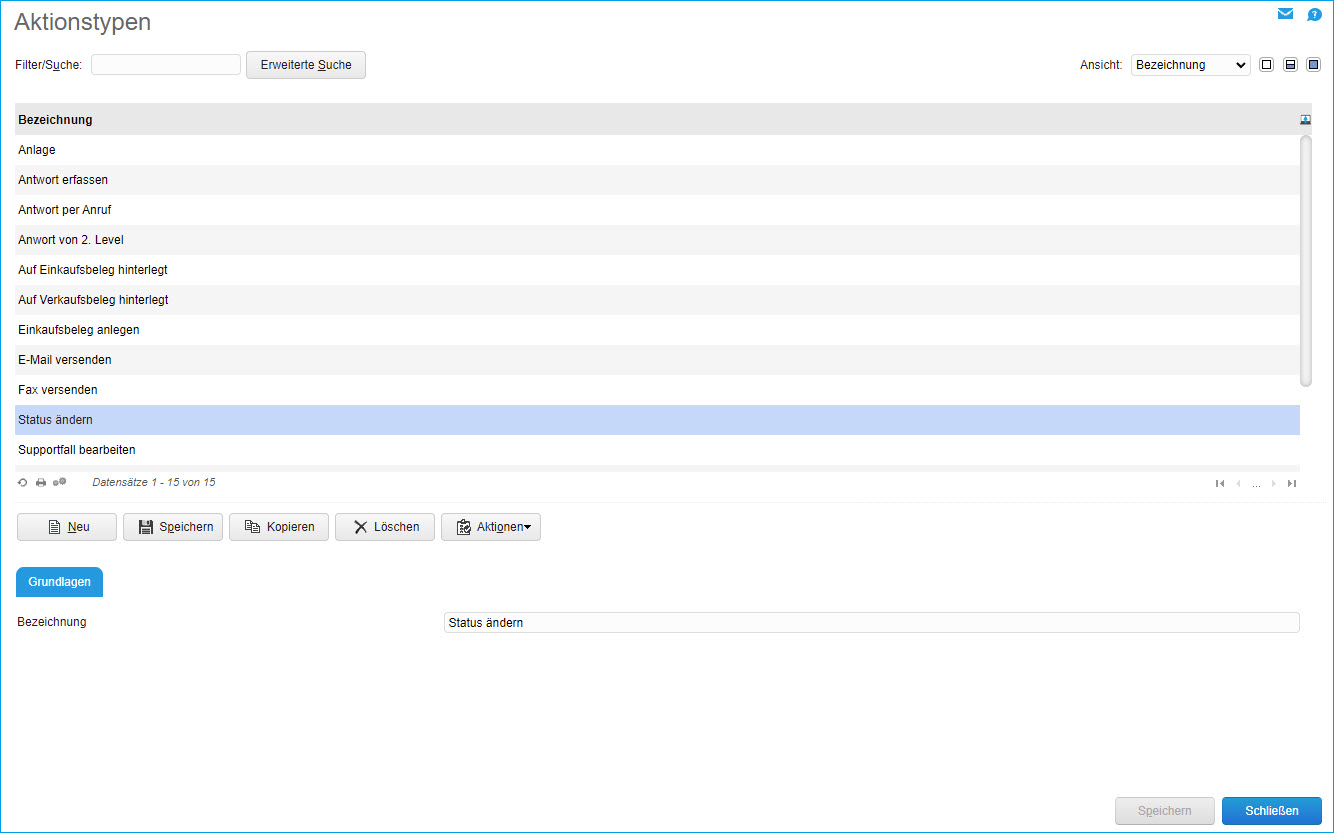
Task: Go to the previous page of records
Action: [x=1238, y=483]
